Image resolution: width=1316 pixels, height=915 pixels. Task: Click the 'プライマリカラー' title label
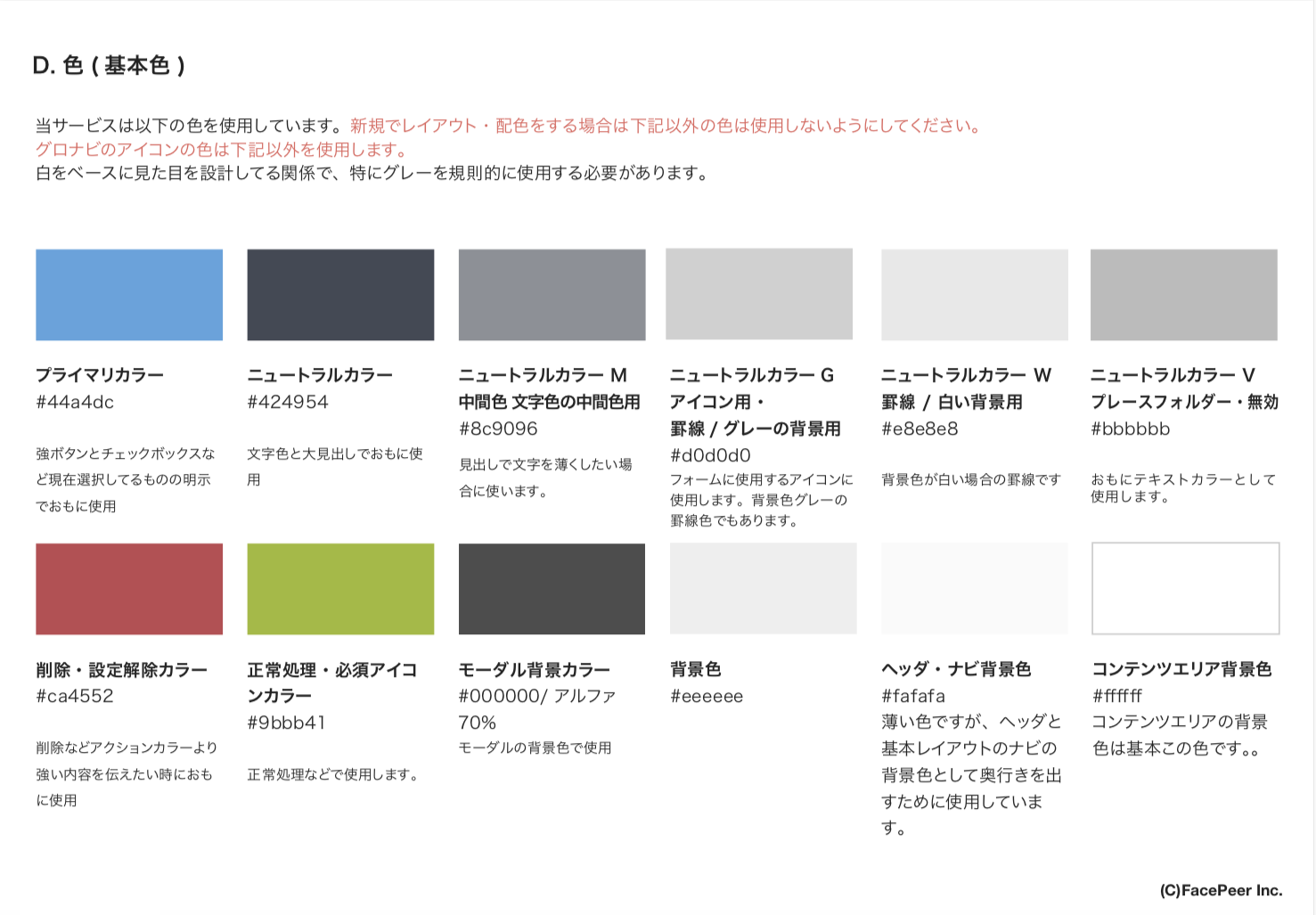pyautogui.click(x=100, y=375)
